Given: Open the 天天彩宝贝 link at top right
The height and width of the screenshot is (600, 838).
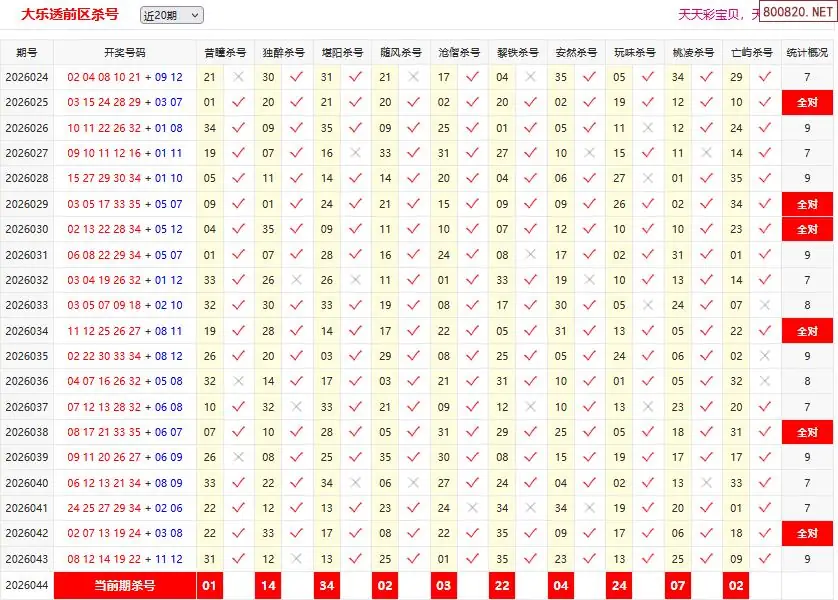Looking at the screenshot, I should pyautogui.click(x=712, y=14).
